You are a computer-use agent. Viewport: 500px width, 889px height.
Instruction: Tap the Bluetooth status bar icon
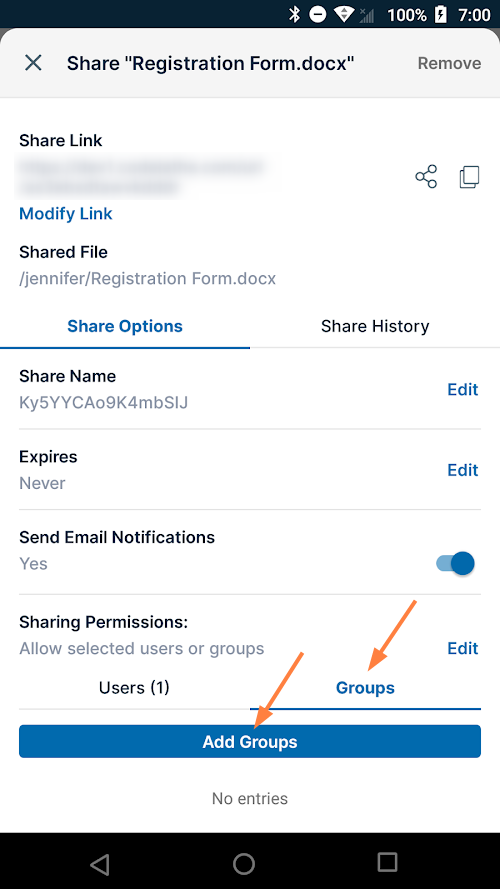tap(294, 14)
